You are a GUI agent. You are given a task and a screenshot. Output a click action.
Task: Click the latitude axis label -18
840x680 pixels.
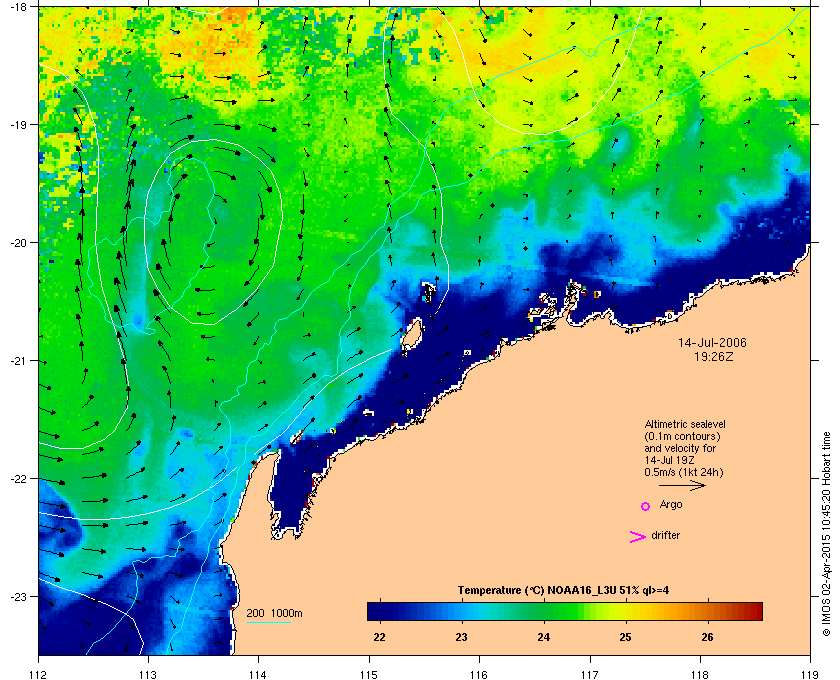click(x=18, y=7)
